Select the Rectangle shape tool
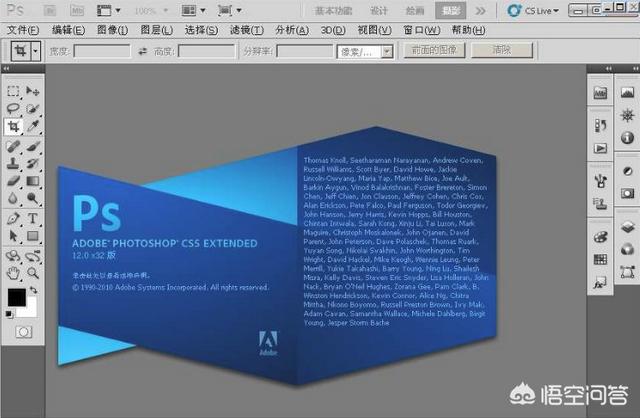Screen dimensions: 640x418 33,236
